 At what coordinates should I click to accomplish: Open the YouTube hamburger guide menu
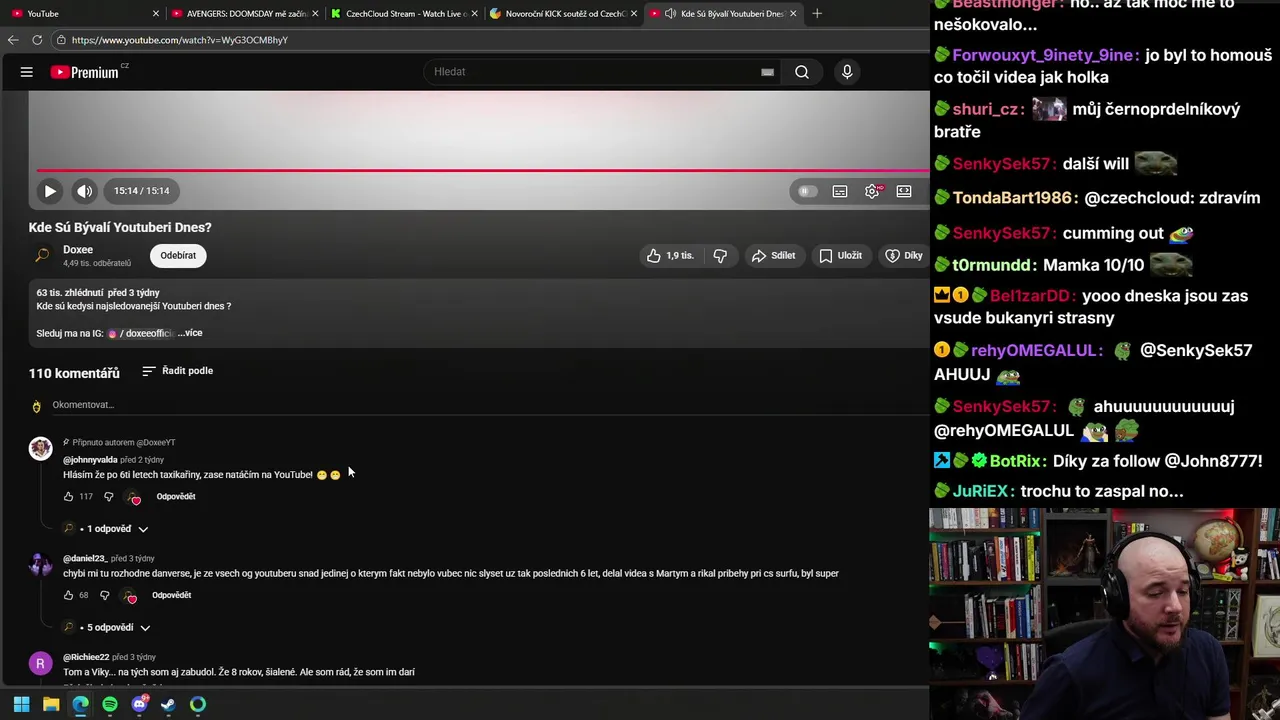click(x=27, y=72)
